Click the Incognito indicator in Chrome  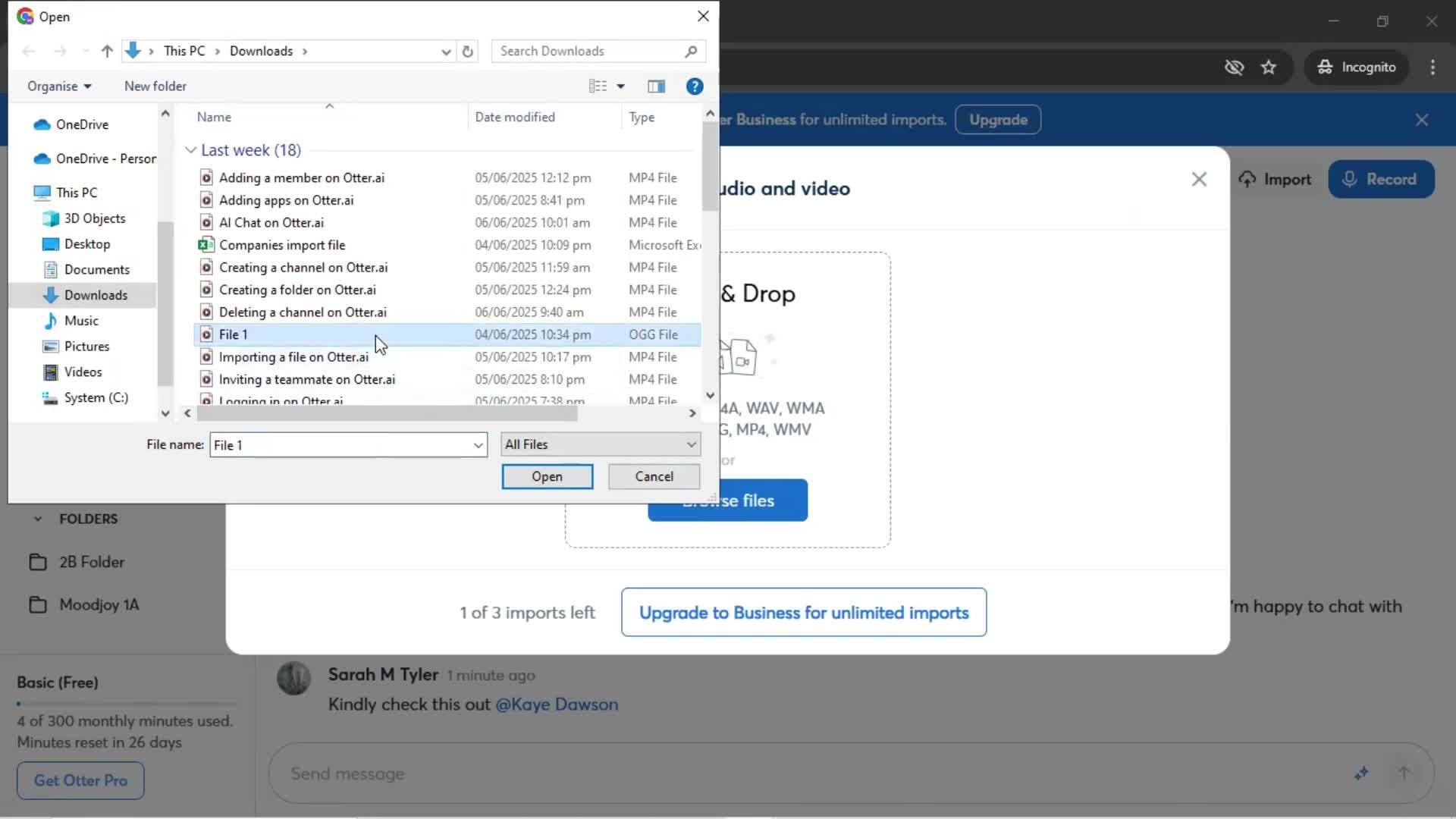[x=1356, y=67]
